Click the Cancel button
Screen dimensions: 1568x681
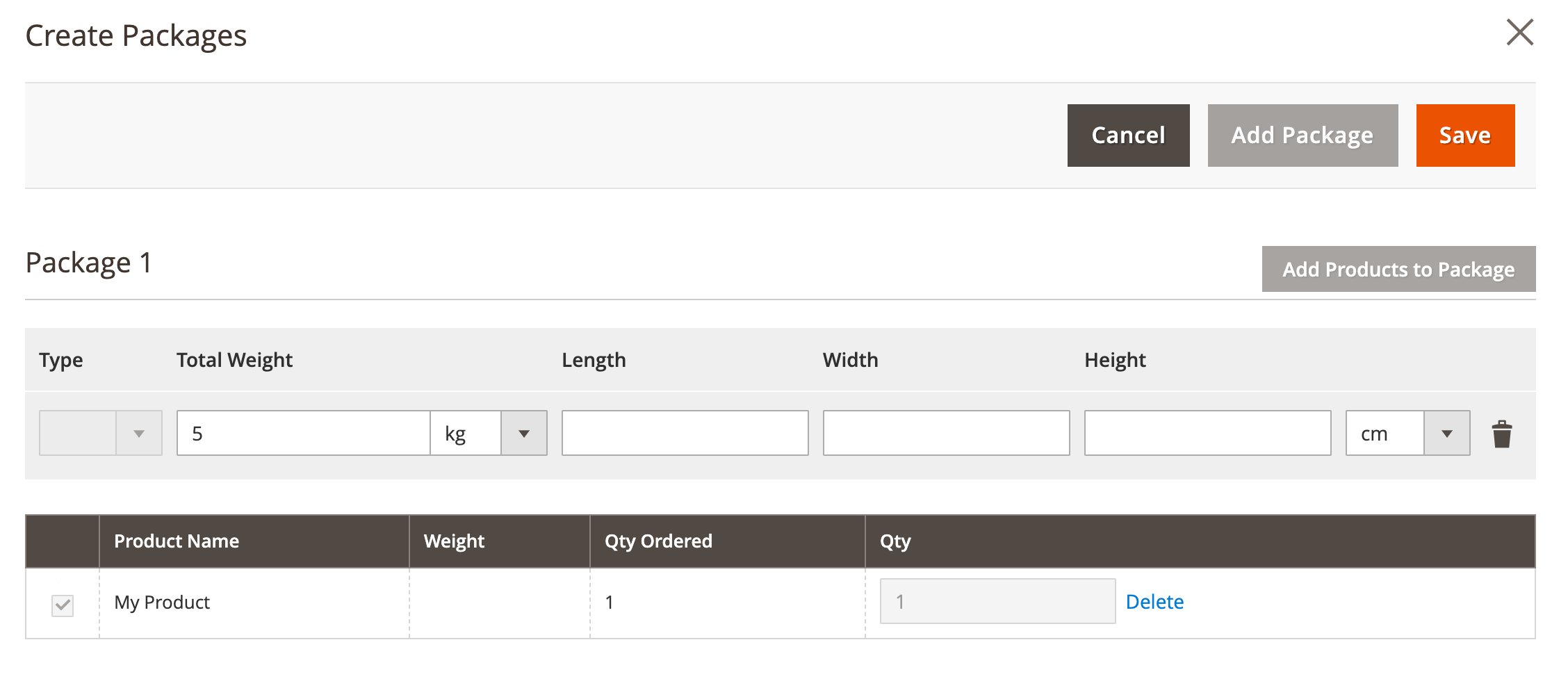(1128, 135)
